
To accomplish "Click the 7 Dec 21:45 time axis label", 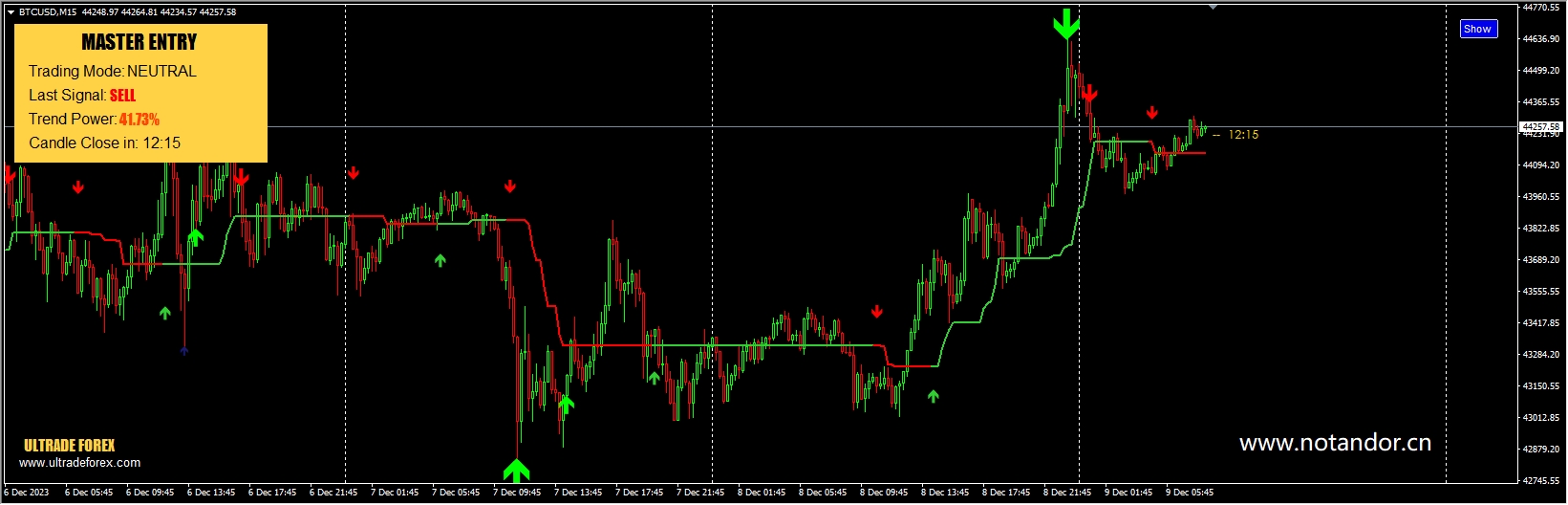I will tap(700, 493).
